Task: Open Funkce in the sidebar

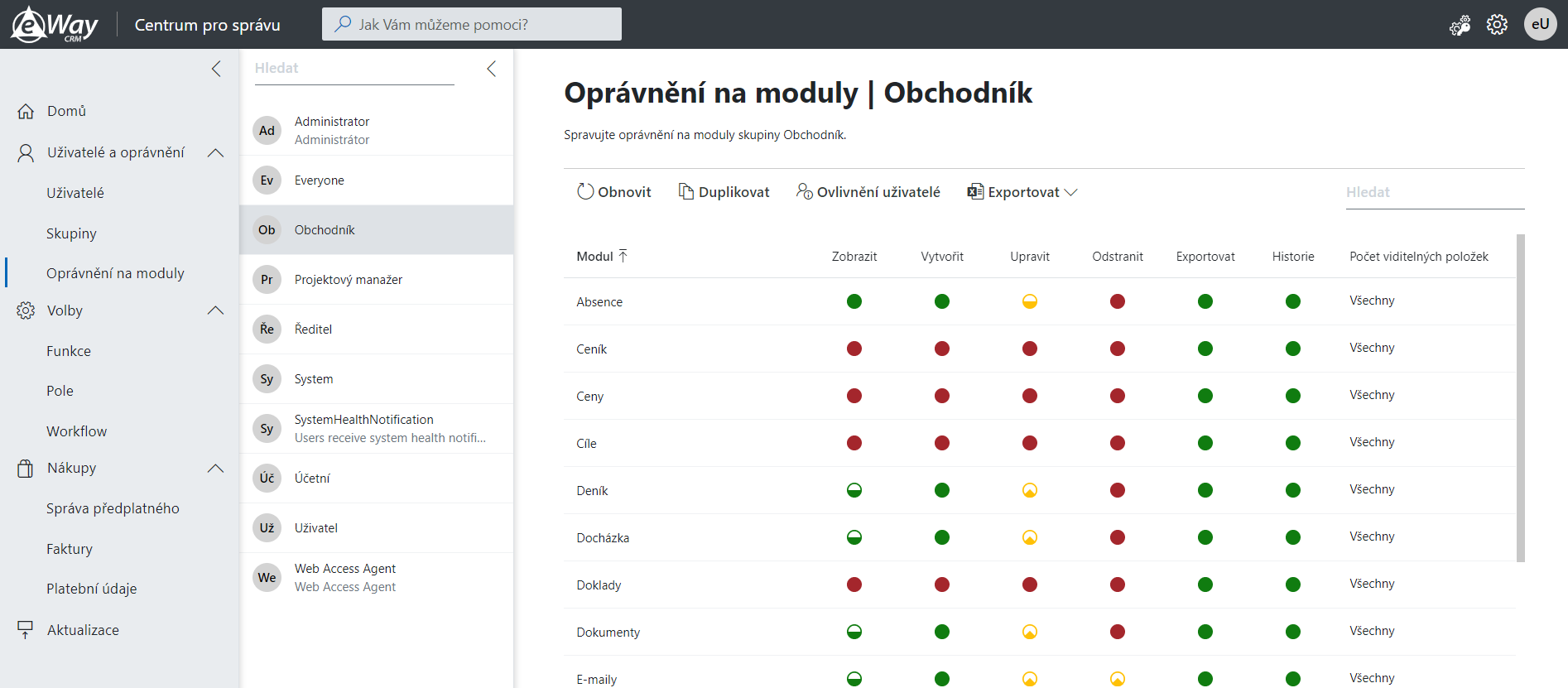Action: click(x=69, y=351)
